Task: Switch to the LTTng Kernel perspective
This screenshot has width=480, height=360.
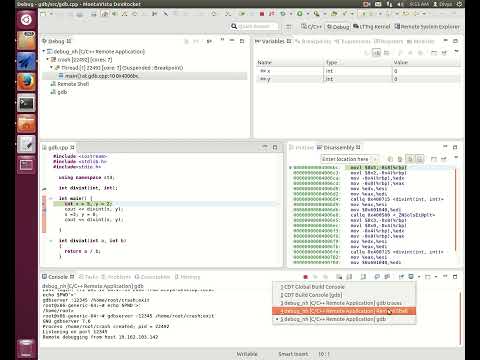Action: coord(372,27)
